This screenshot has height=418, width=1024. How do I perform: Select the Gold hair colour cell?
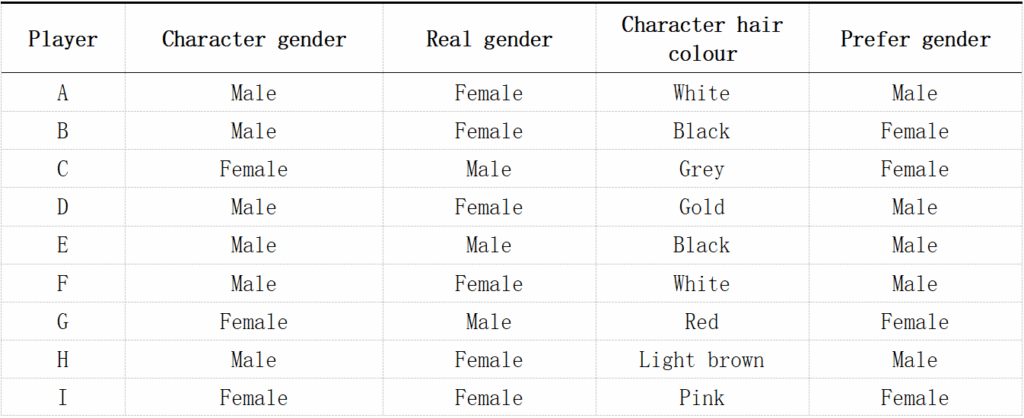point(701,207)
